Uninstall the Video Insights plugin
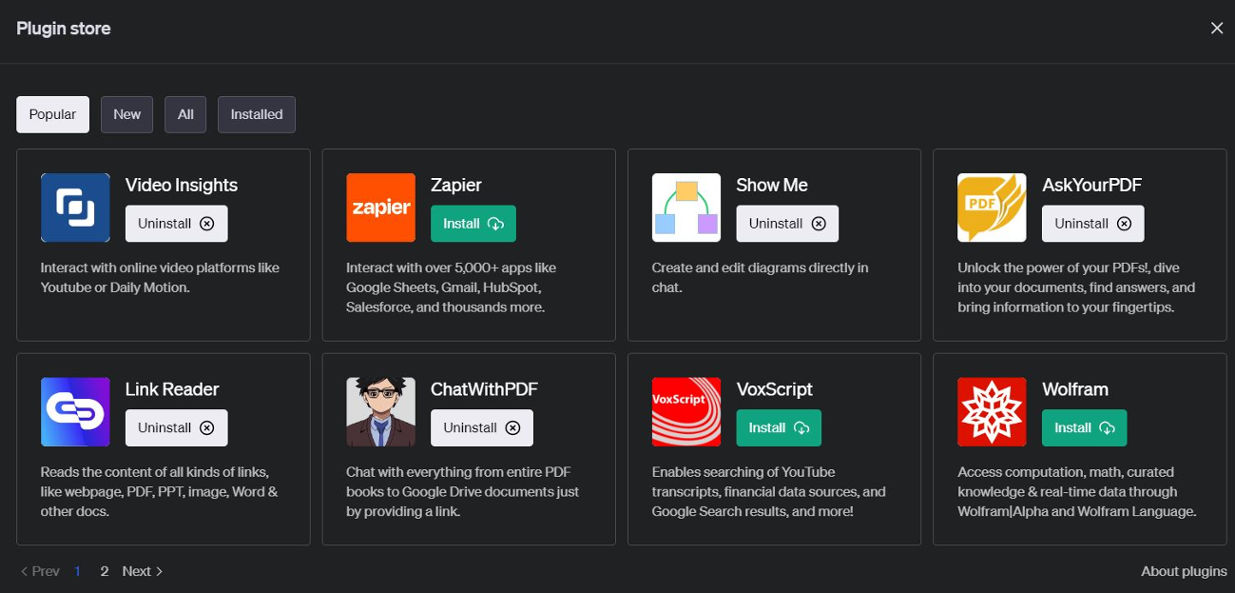The image size is (1235, 593). tap(176, 224)
